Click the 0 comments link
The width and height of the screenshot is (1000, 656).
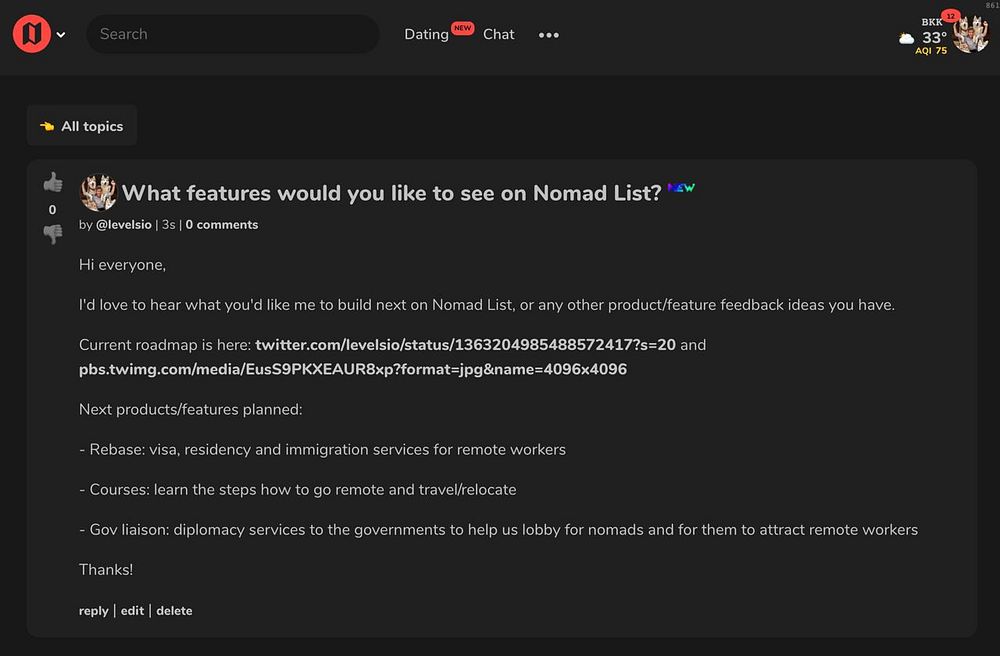222,224
